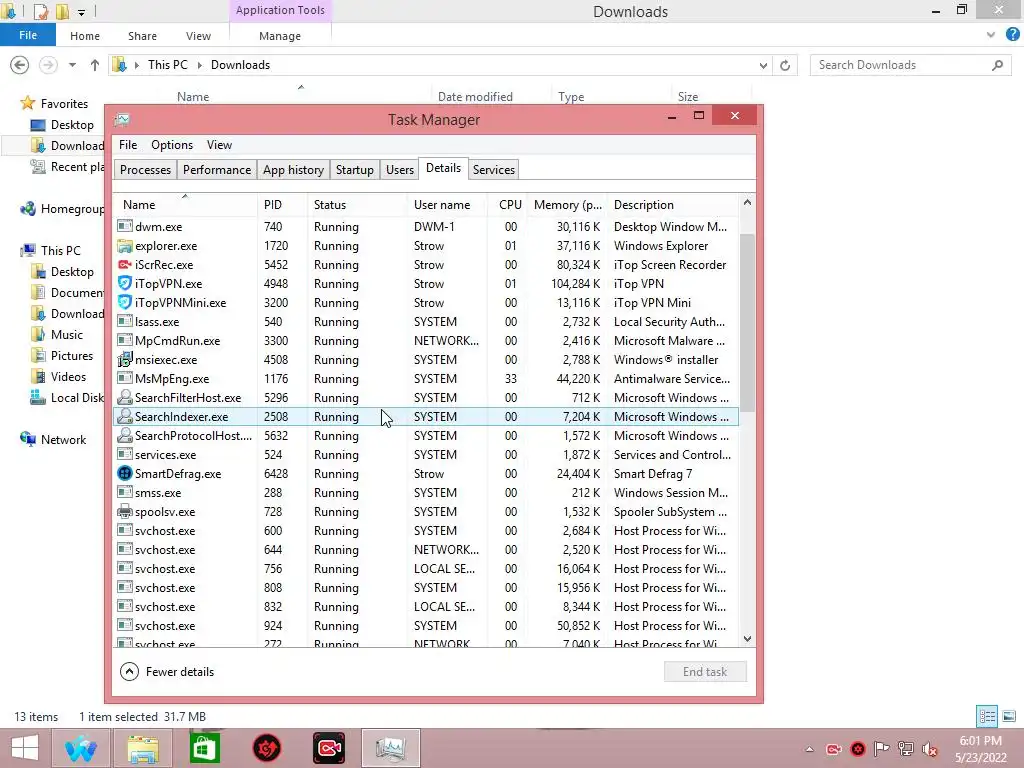This screenshot has width=1024, height=768.
Task: Expand This PC breadcrumb arrow
Action: pyautogui.click(x=199, y=65)
